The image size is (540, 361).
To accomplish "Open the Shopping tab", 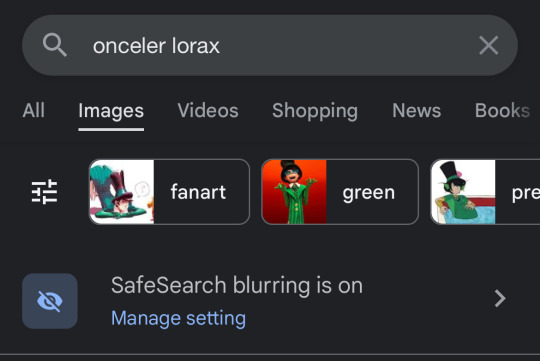I will tap(315, 111).
